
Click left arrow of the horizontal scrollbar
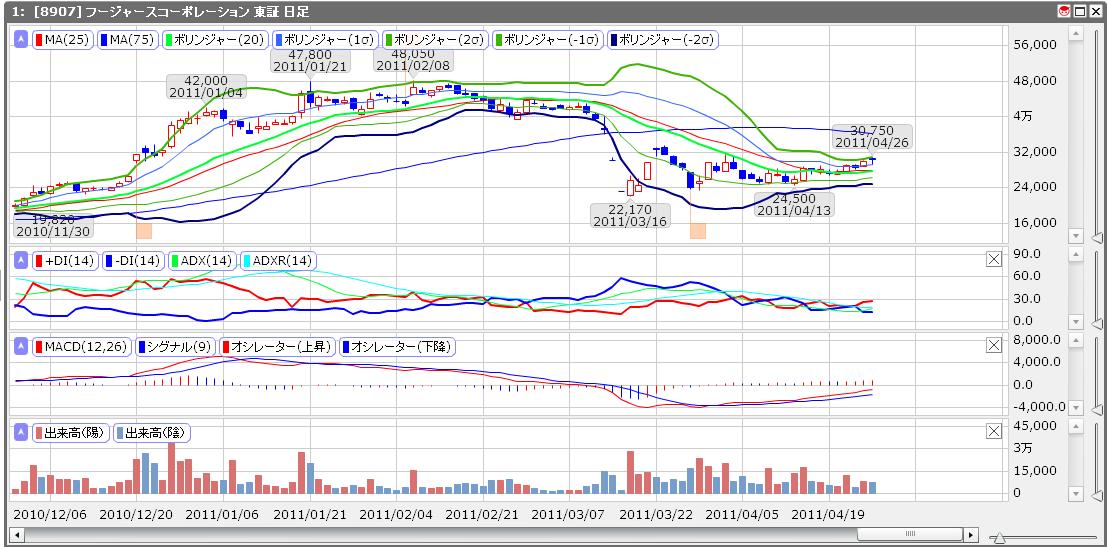coord(17,534)
